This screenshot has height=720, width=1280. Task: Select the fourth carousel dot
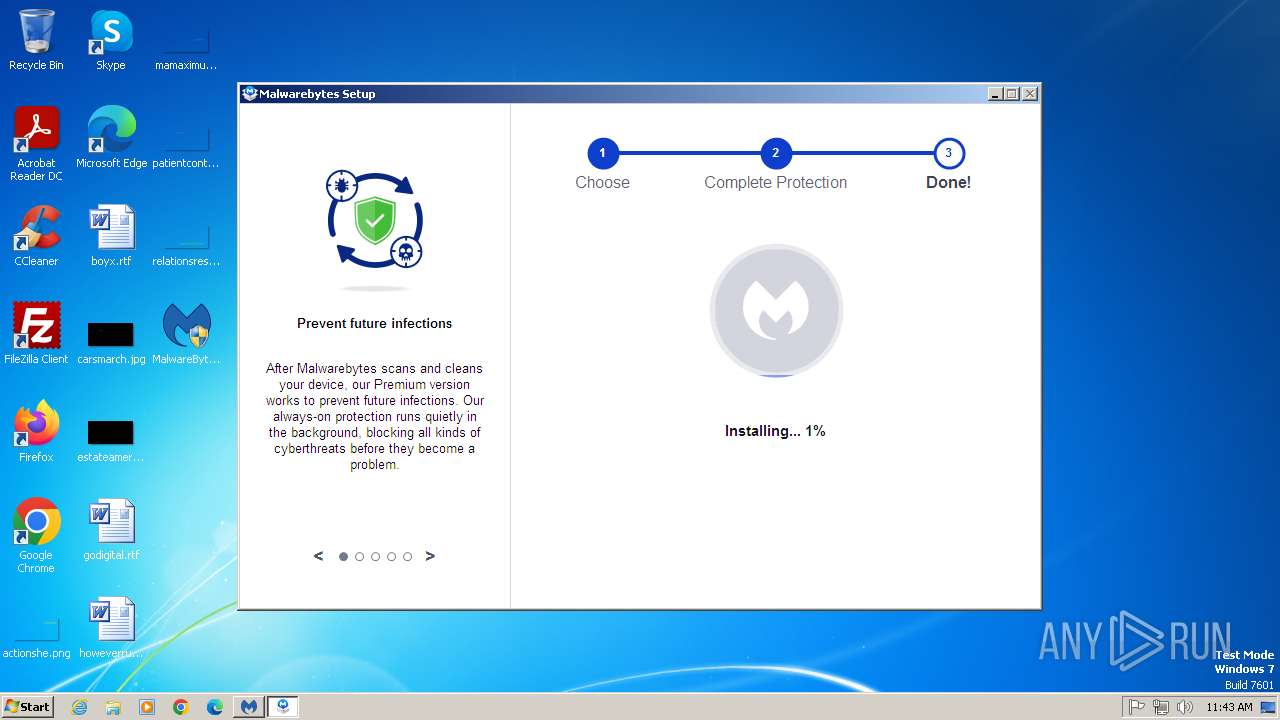(x=392, y=557)
